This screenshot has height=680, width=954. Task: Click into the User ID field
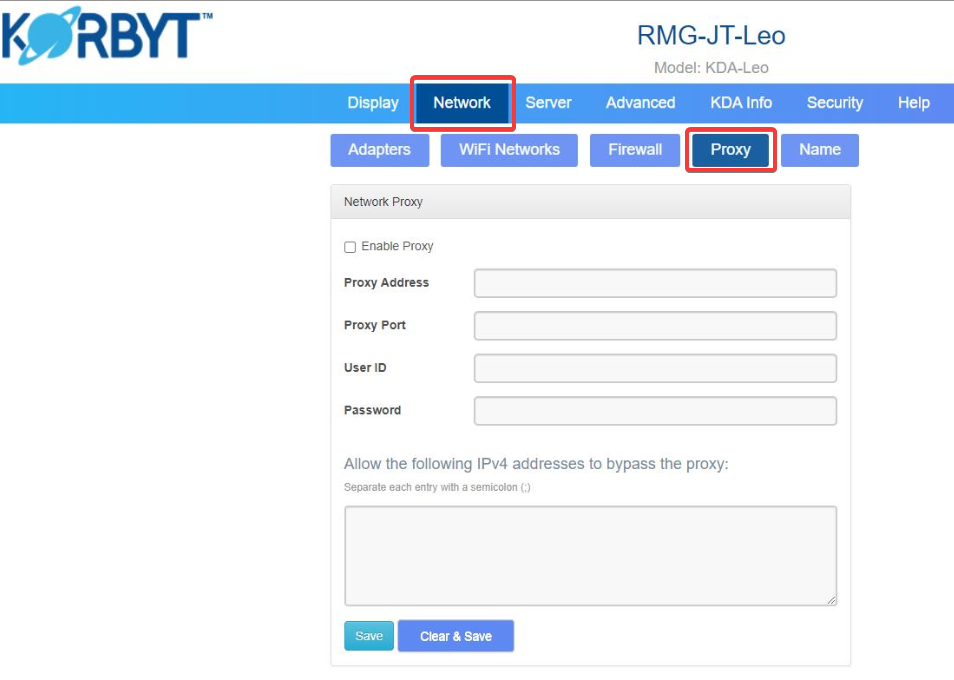655,369
